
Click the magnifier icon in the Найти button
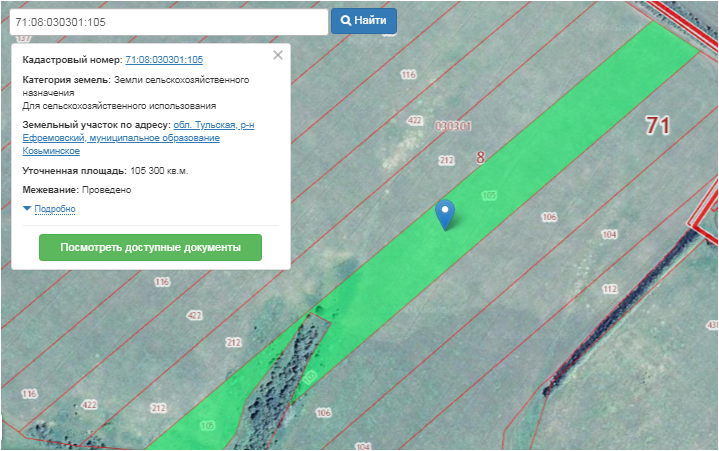[x=345, y=20]
